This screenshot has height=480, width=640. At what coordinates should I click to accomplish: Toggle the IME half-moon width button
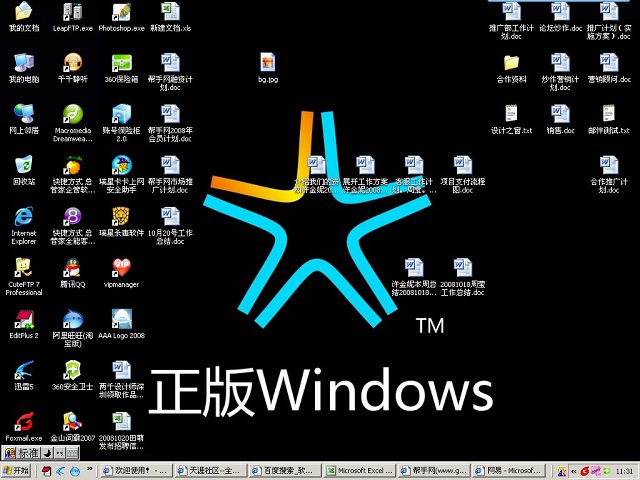click(x=48, y=452)
